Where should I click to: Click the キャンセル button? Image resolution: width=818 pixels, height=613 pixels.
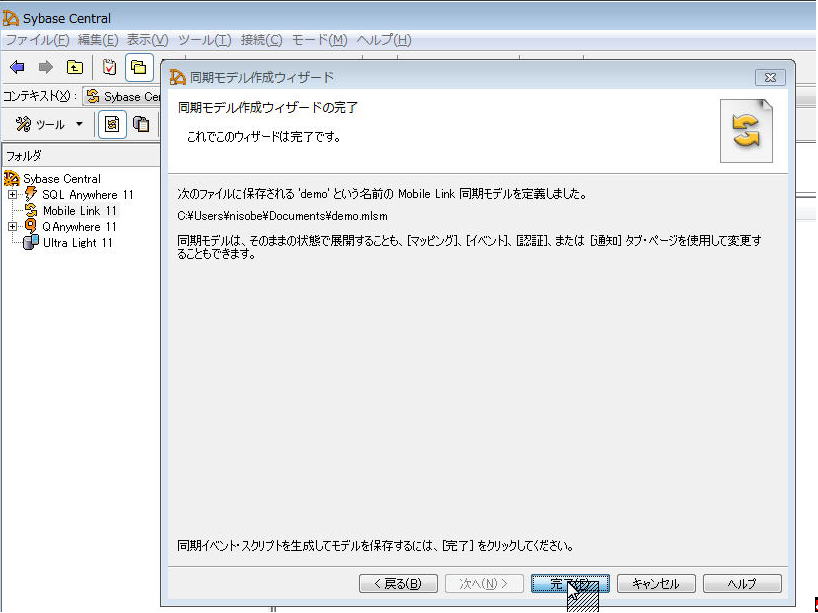656,584
